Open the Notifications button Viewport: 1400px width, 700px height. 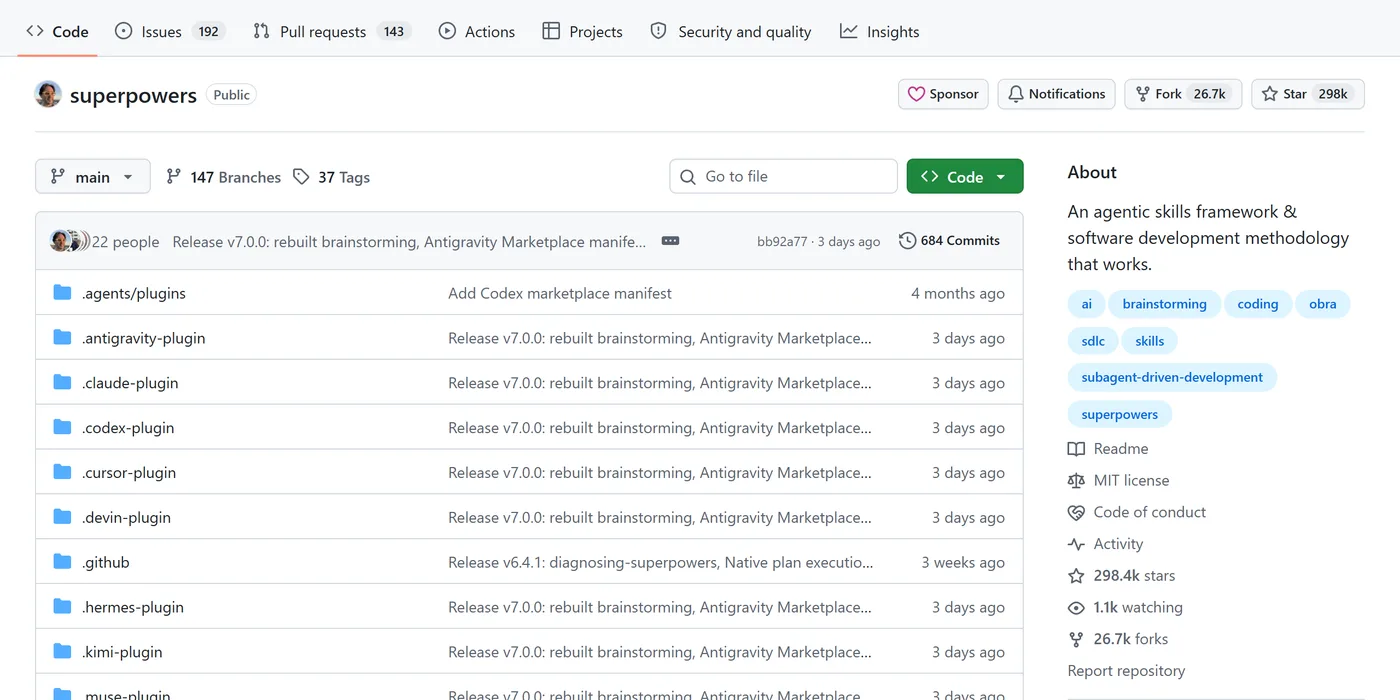point(1056,94)
